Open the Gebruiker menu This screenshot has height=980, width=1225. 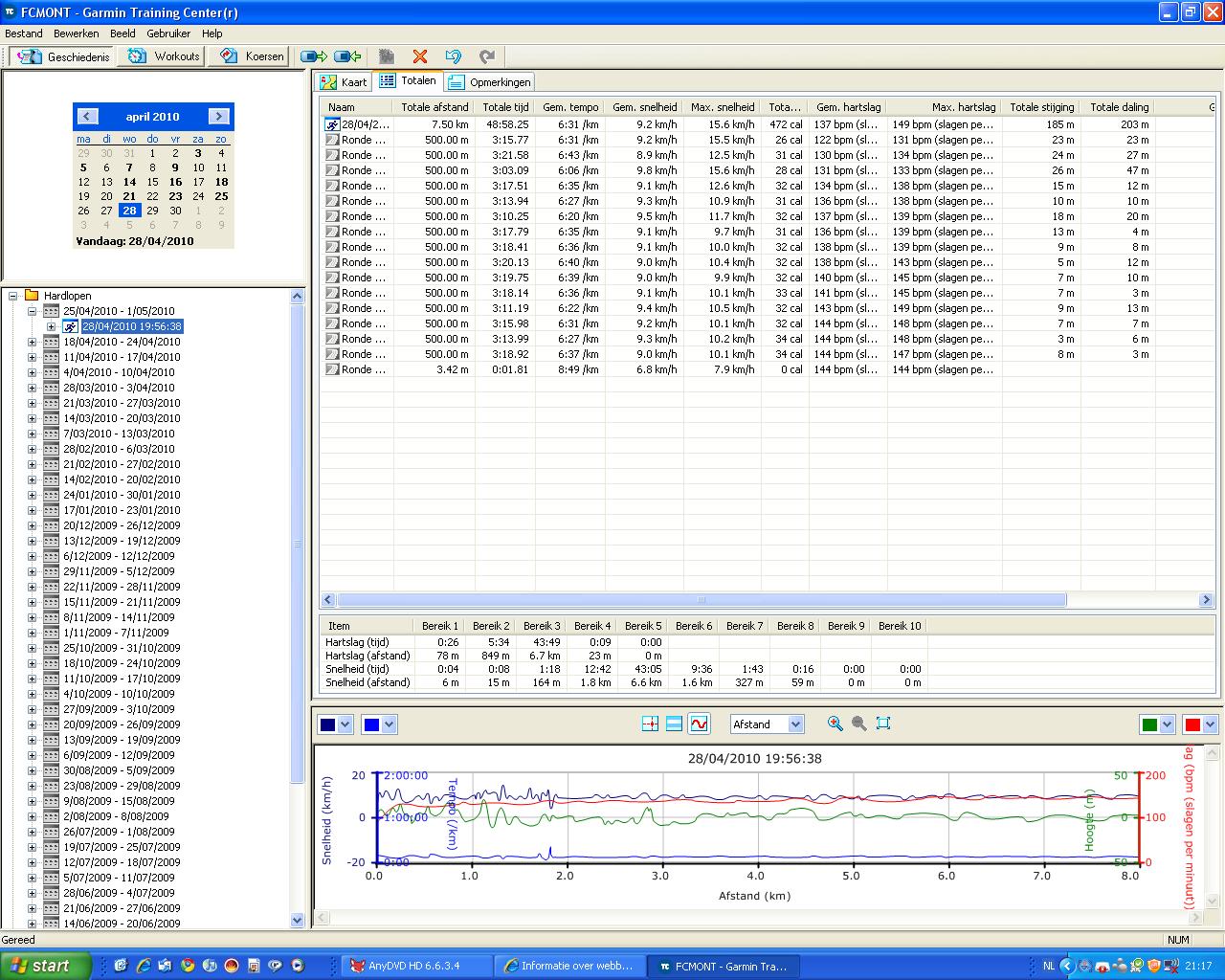(x=168, y=33)
